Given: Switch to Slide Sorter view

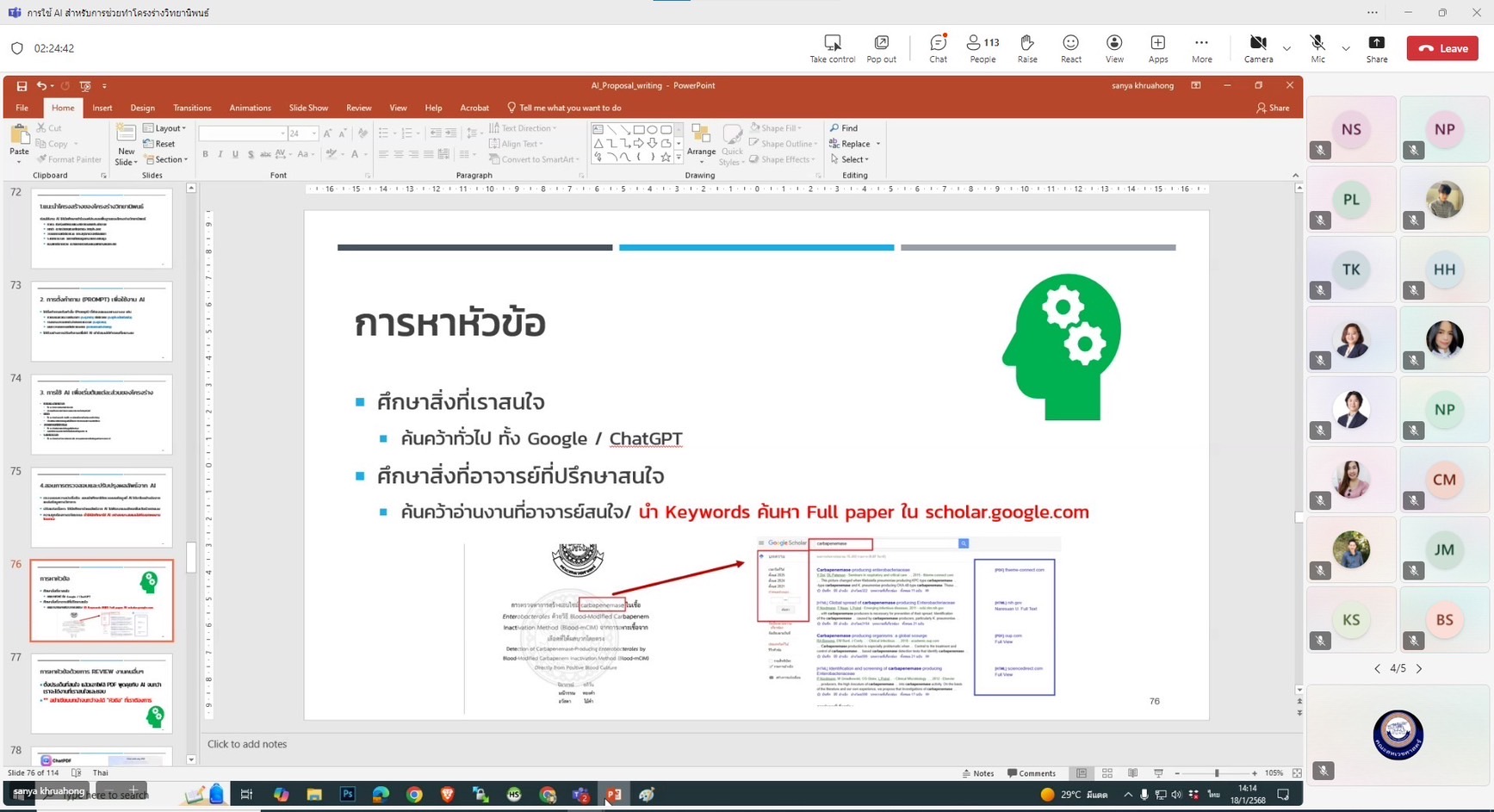Looking at the screenshot, I should (1107, 773).
